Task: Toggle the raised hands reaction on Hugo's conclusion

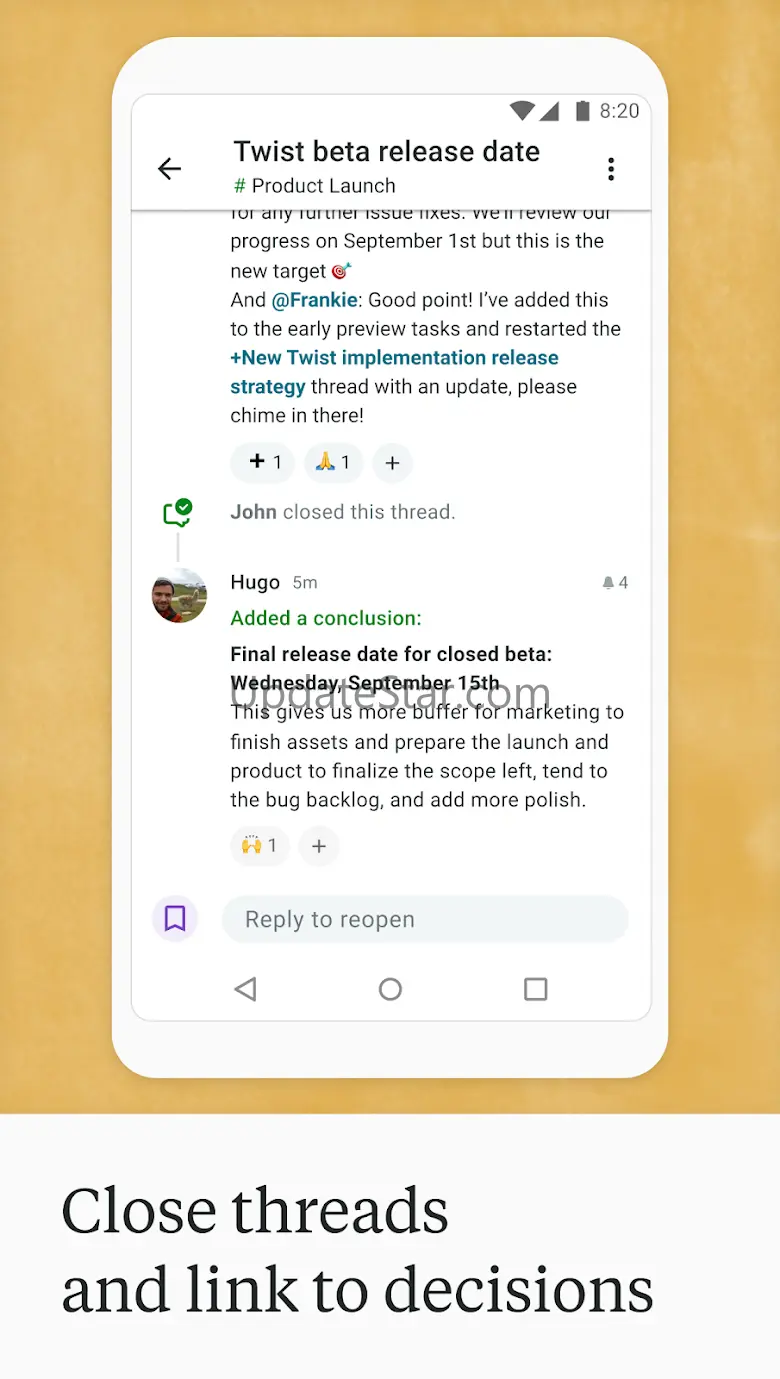Action: (259, 846)
